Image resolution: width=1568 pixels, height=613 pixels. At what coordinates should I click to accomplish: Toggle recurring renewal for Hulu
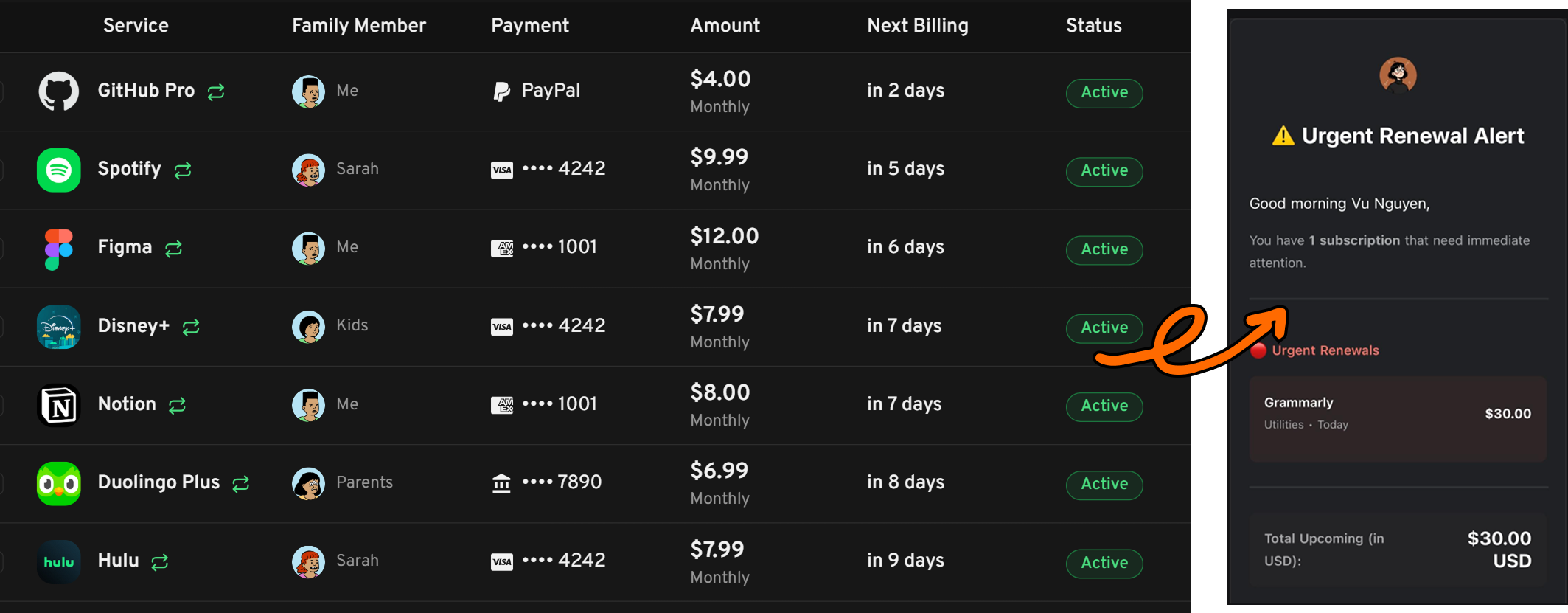(159, 561)
